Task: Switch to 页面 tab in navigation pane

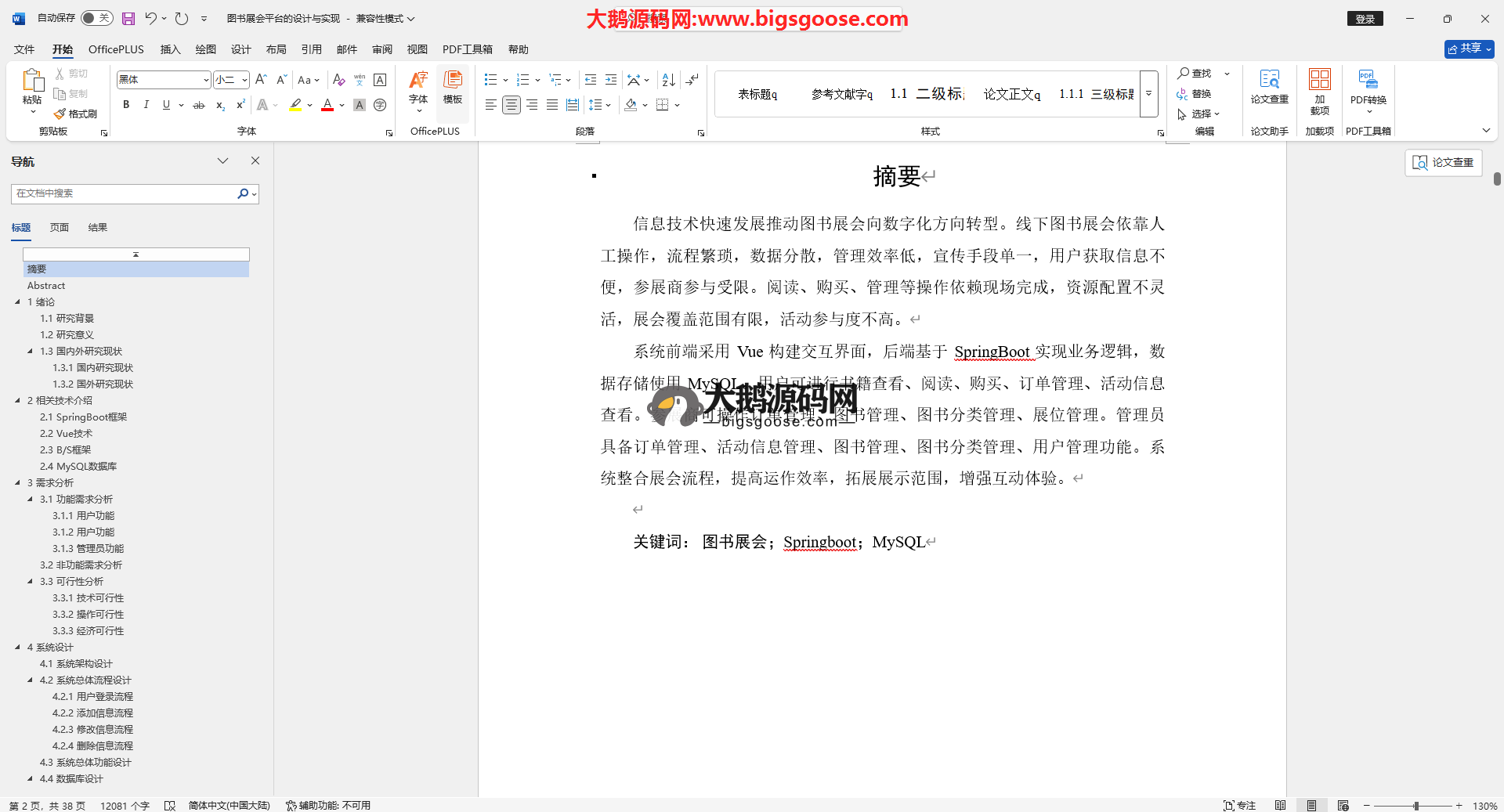Action: 60,228
